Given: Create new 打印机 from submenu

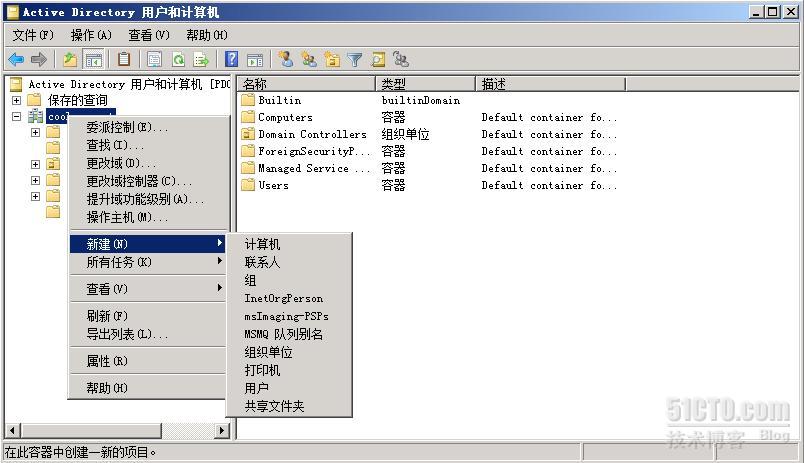Looking at the screenshot, I should [289, 370].
